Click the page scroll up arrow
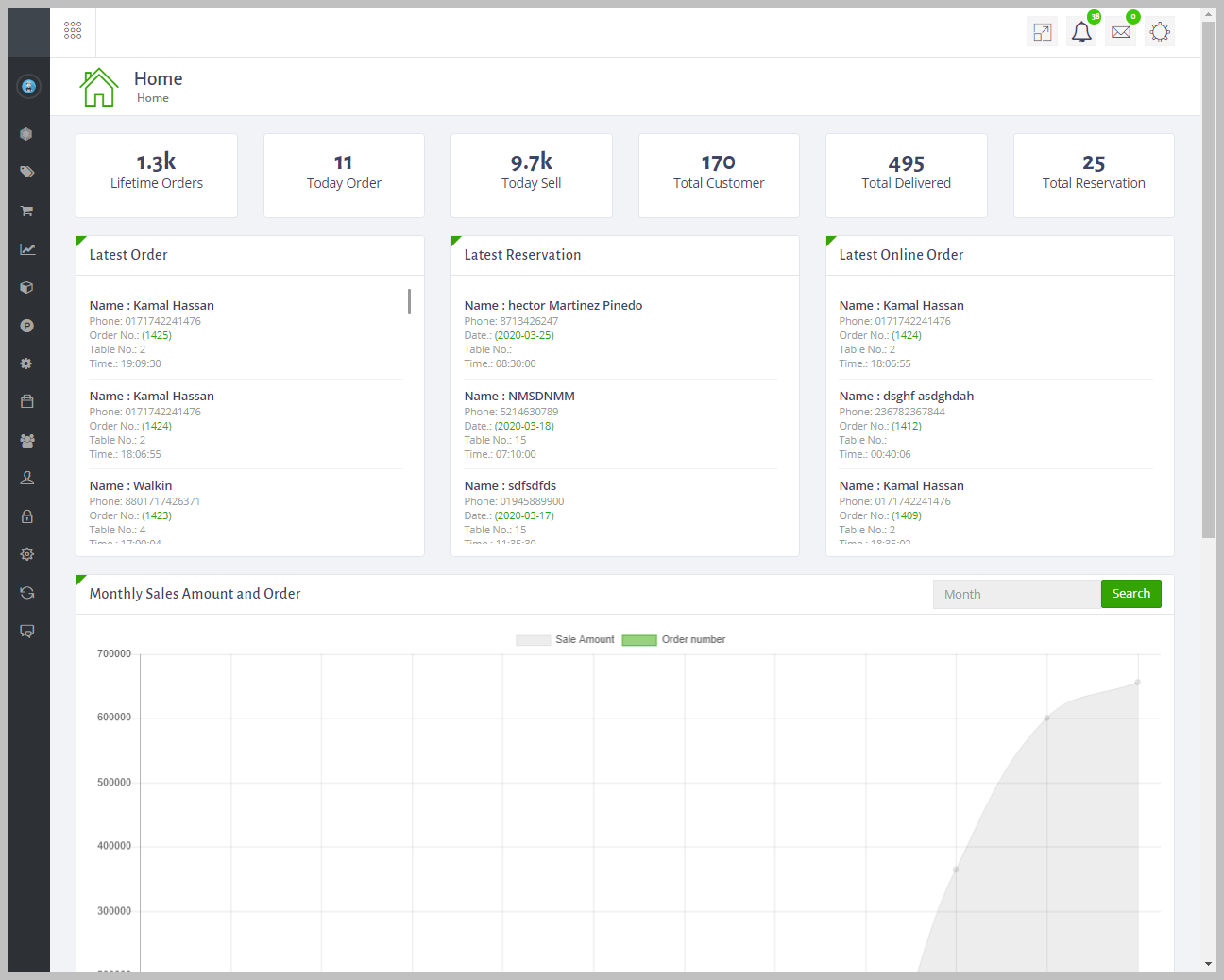 tap(1208, 14)
